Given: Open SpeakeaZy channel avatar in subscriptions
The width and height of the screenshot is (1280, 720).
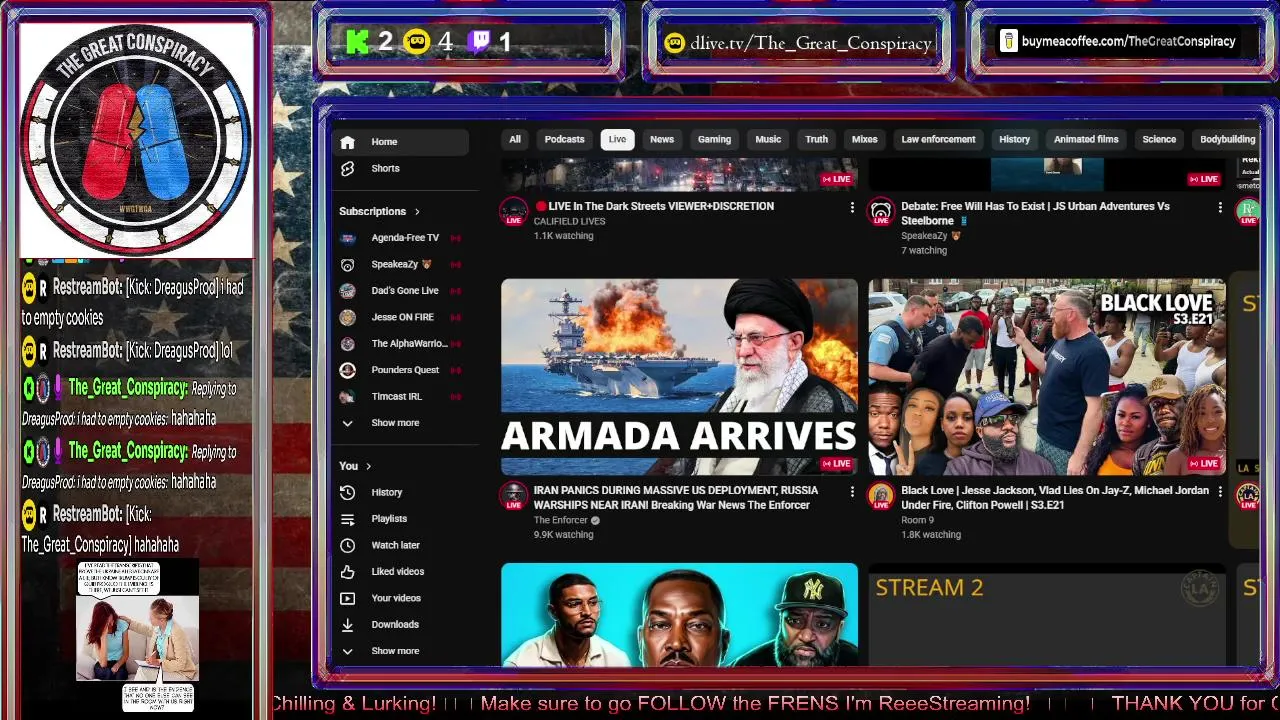Looking at the screenshot, I should (x=347, y=264).
